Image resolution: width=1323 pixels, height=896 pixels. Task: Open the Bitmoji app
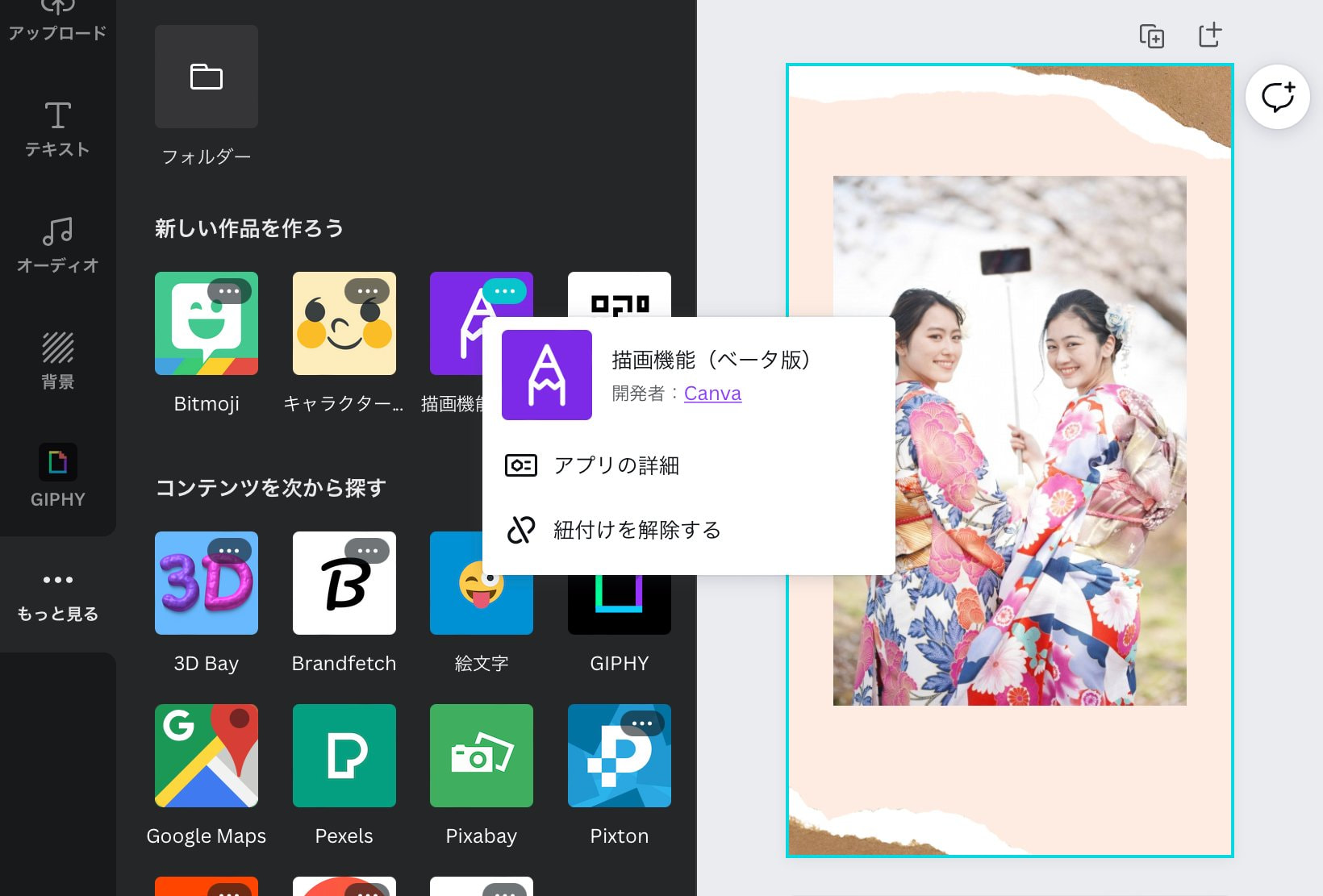tap(207, 323)
